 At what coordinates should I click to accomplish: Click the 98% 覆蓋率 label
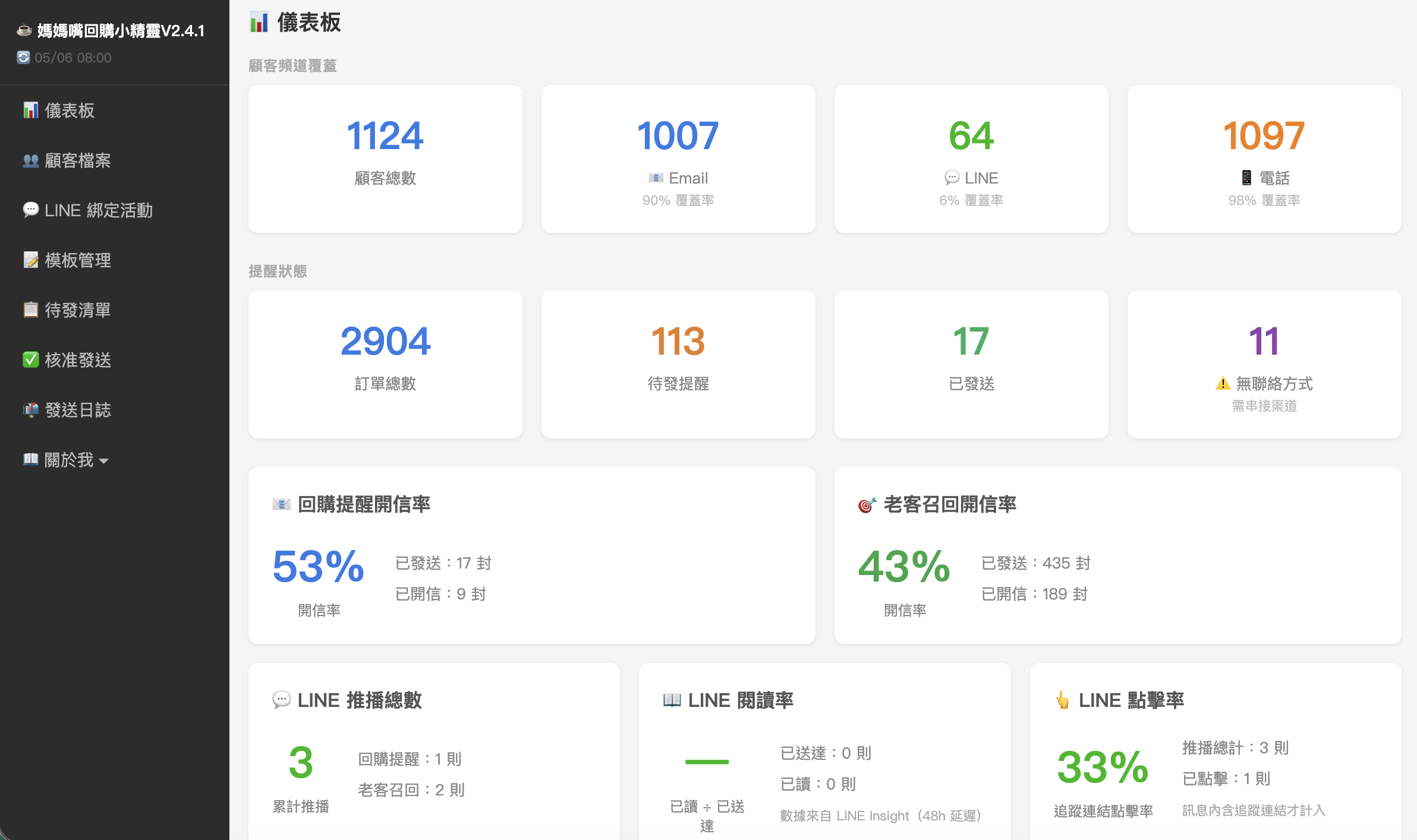1264,201
